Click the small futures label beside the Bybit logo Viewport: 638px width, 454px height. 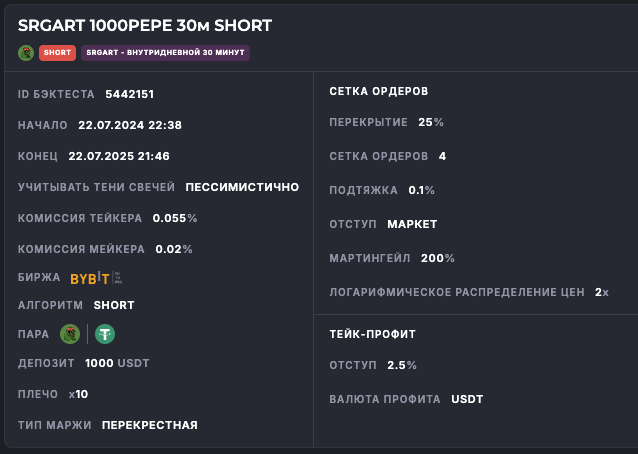(118, 277)
